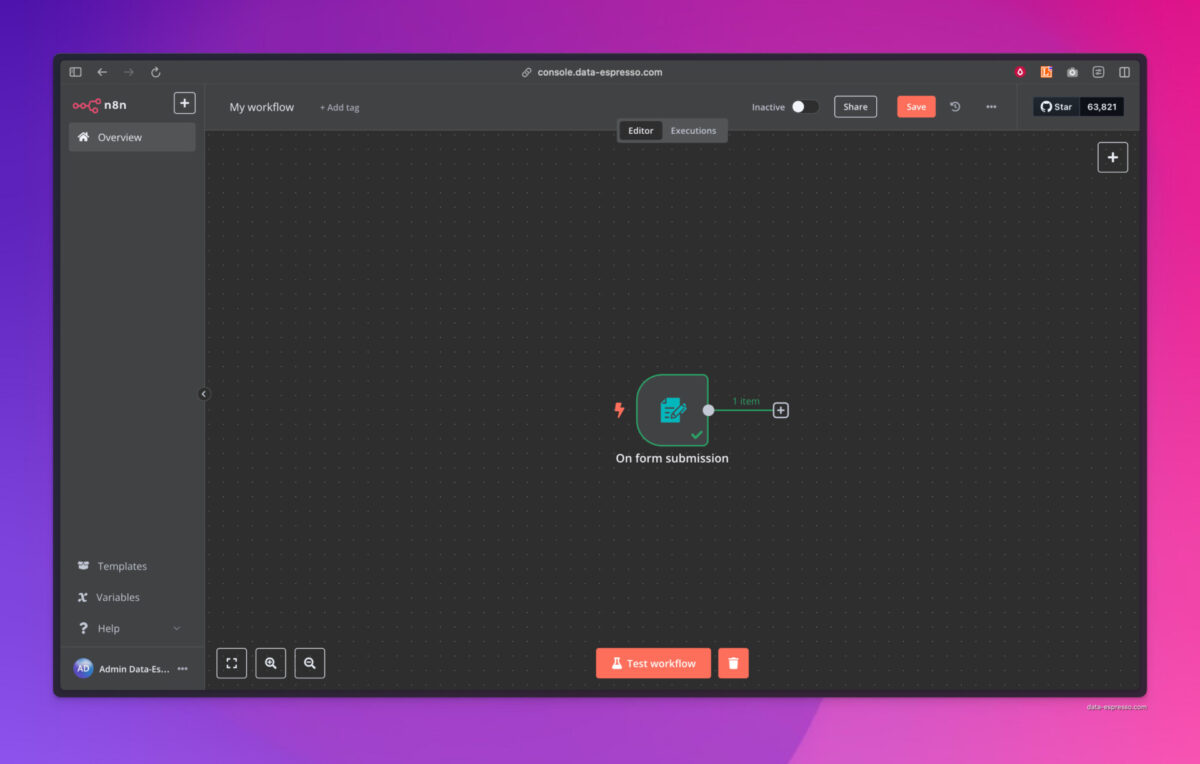Click the zoom in magnifier icon
The height and width of the screenshot is (764, 1200).
(x=270, y=663)
